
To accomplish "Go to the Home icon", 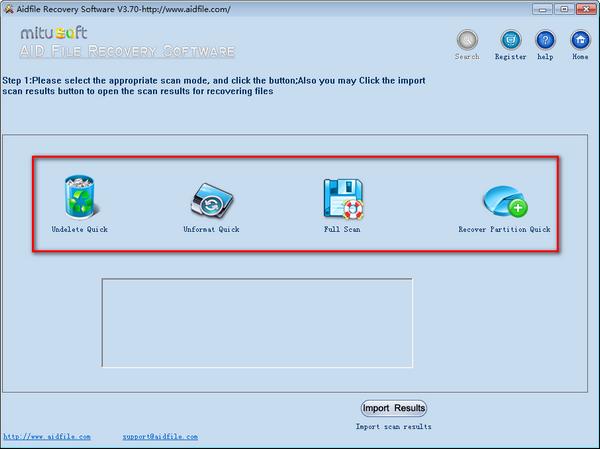I will [580, 40].
